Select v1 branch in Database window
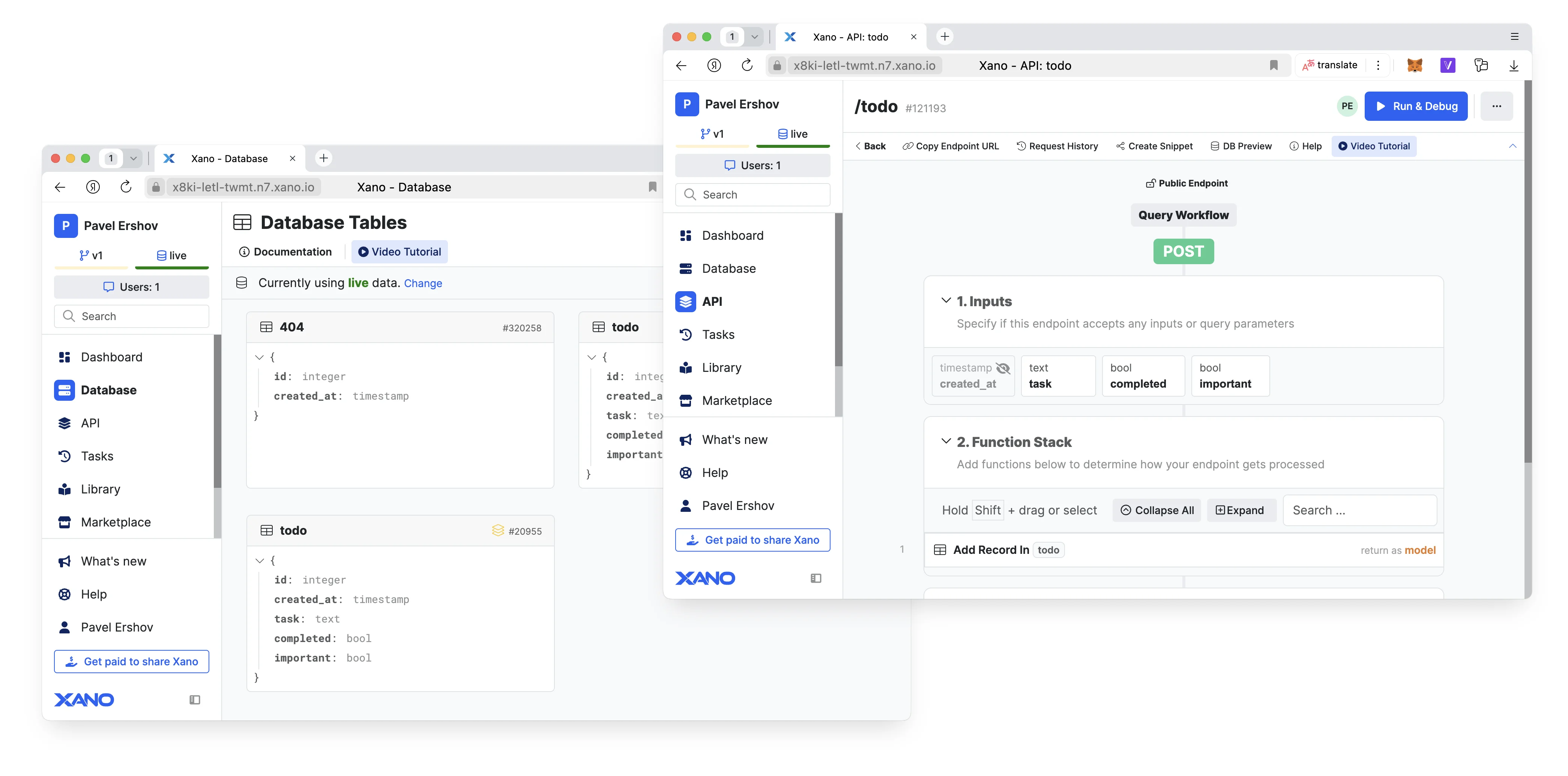This screenshot has width=1568, height=776. tap(91, 256)
